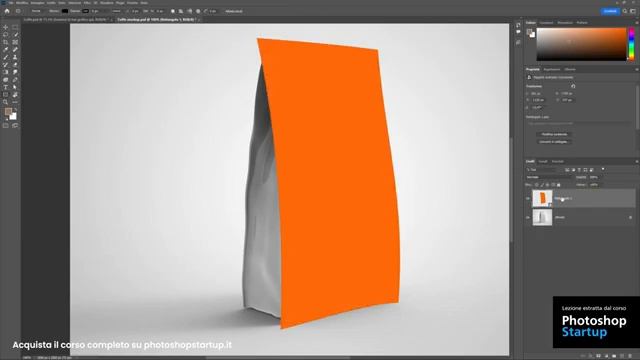Hide the Sfondo layer

pos(528,218)
